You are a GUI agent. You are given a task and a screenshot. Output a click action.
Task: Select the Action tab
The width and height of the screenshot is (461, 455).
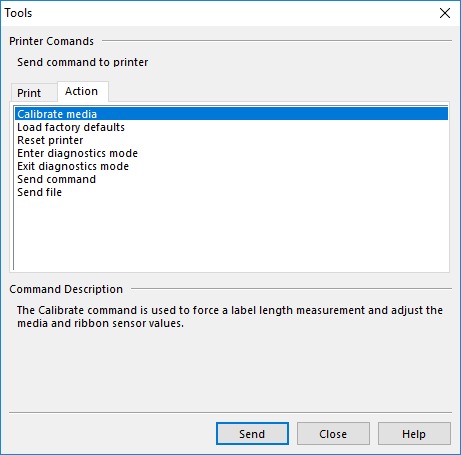coord(82,91)
